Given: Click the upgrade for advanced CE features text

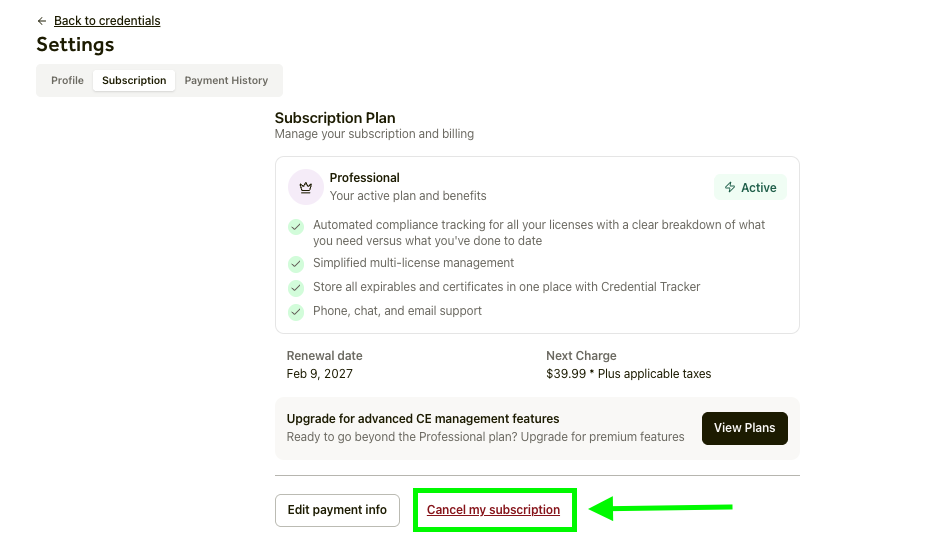Looking at the screenshot, I should click(423, 419).
